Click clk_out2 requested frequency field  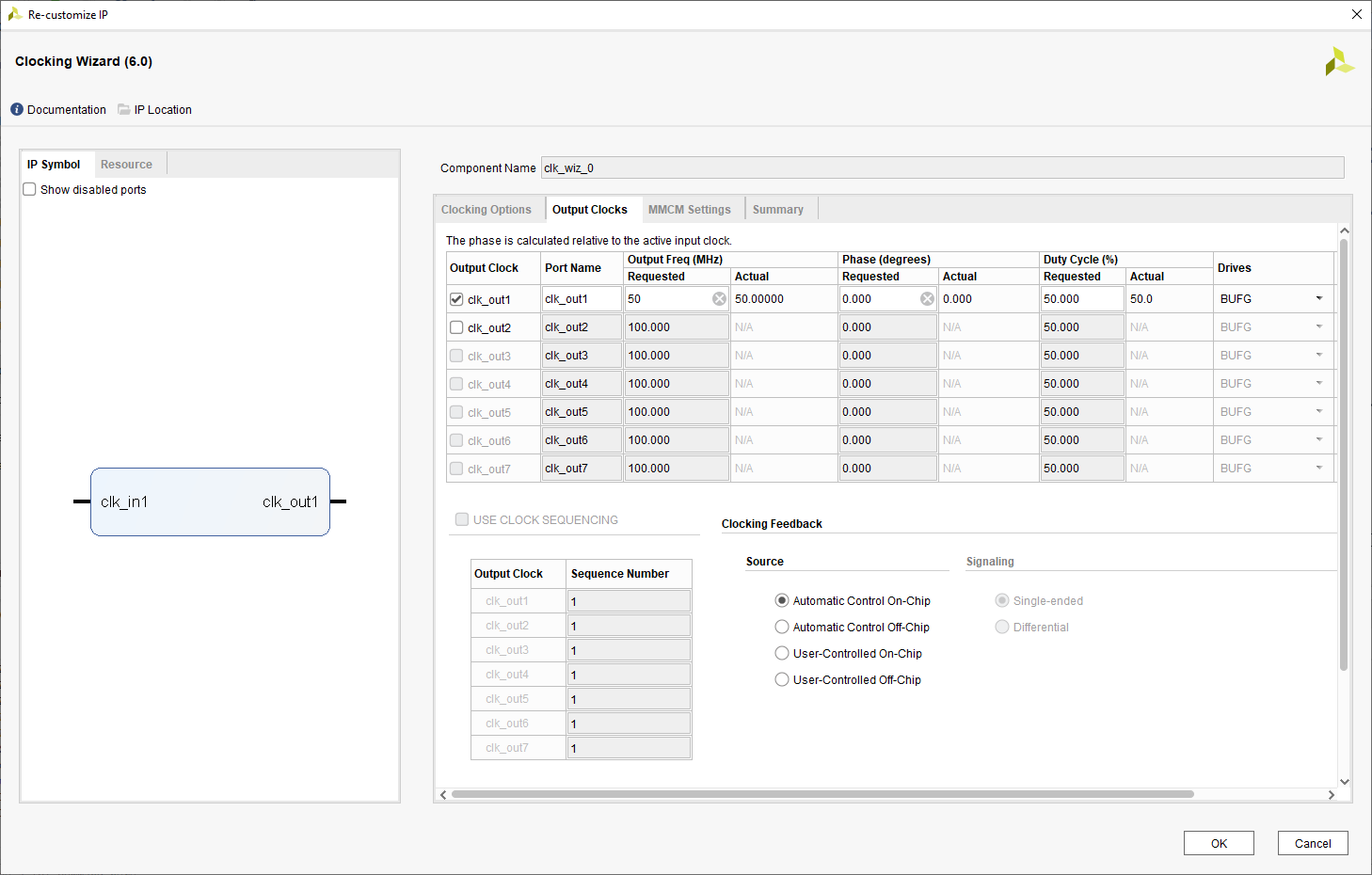click(677, 327)
